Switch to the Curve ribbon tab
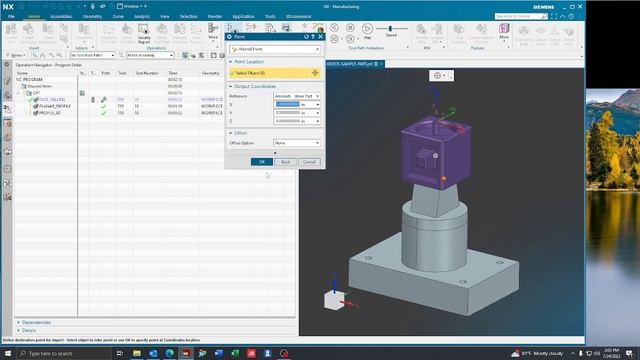The image size is (640, 360). click(118, 16)
